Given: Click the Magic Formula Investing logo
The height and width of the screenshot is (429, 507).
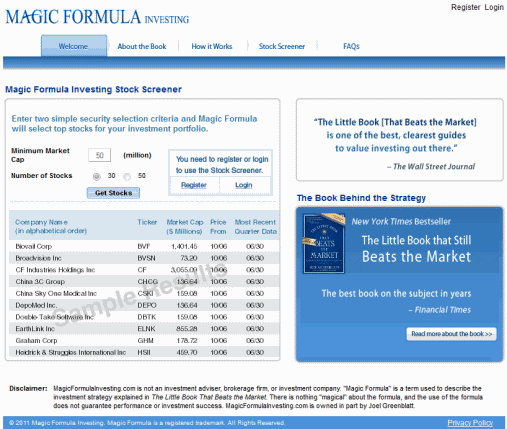Looking at the screenshot, I should [x=97, y=17].
